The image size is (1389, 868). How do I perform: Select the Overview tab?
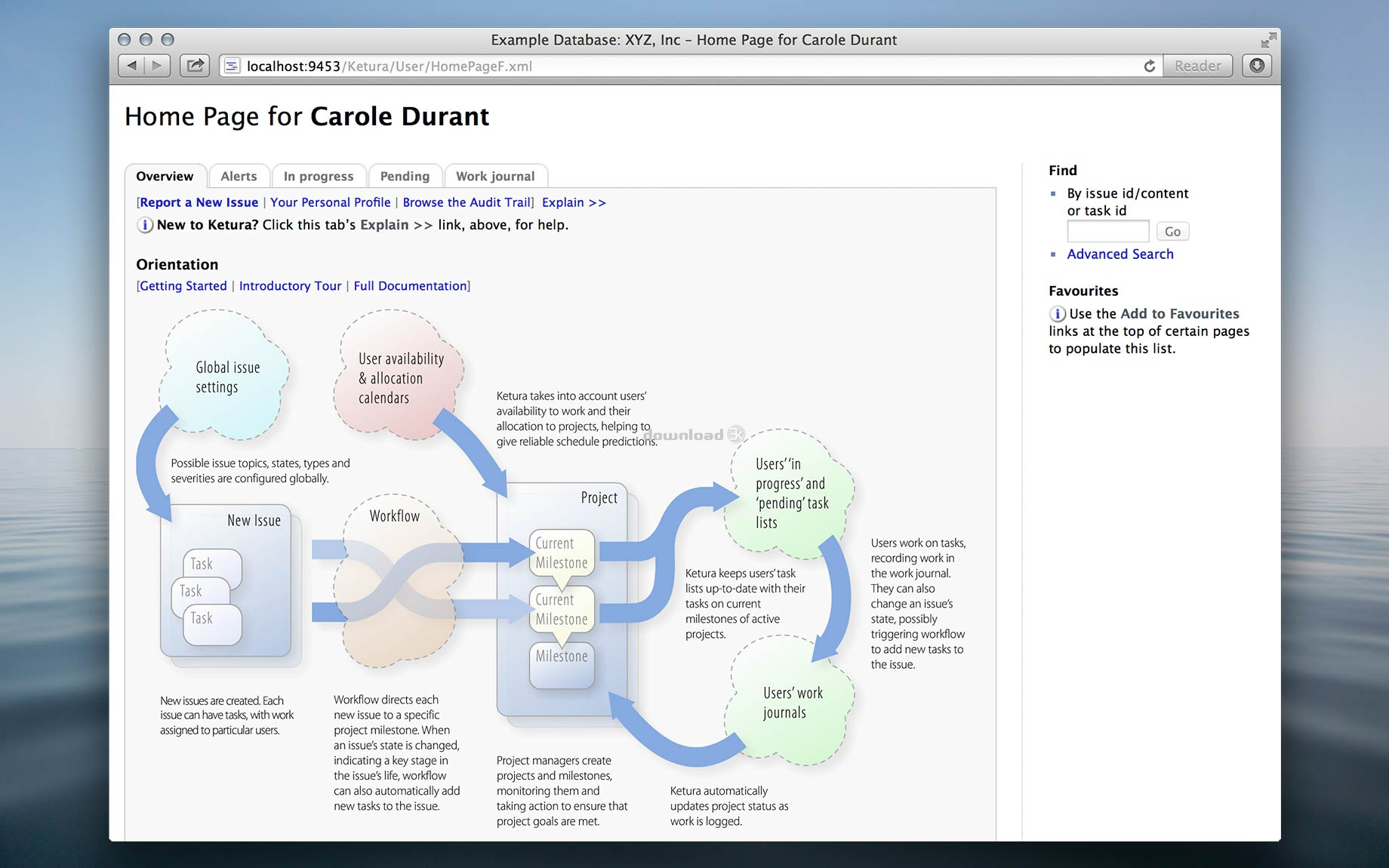coord(165,176)
